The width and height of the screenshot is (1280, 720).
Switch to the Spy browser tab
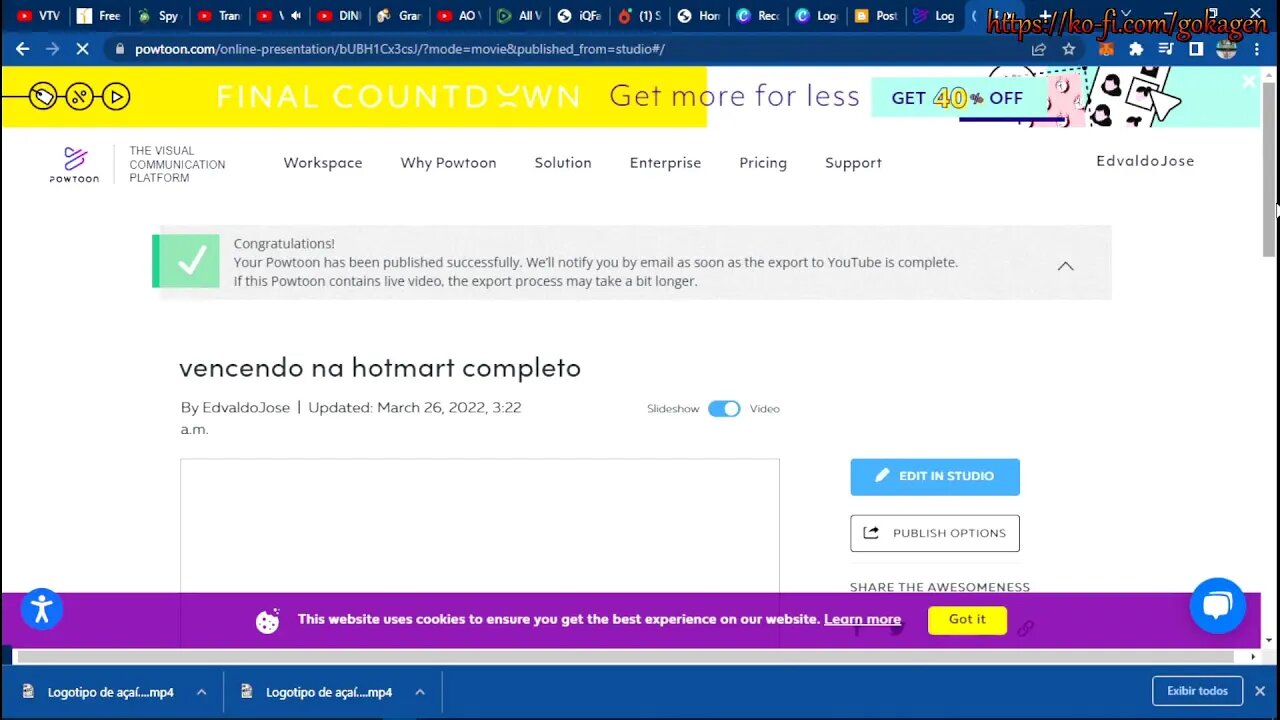tap(159, 16)
